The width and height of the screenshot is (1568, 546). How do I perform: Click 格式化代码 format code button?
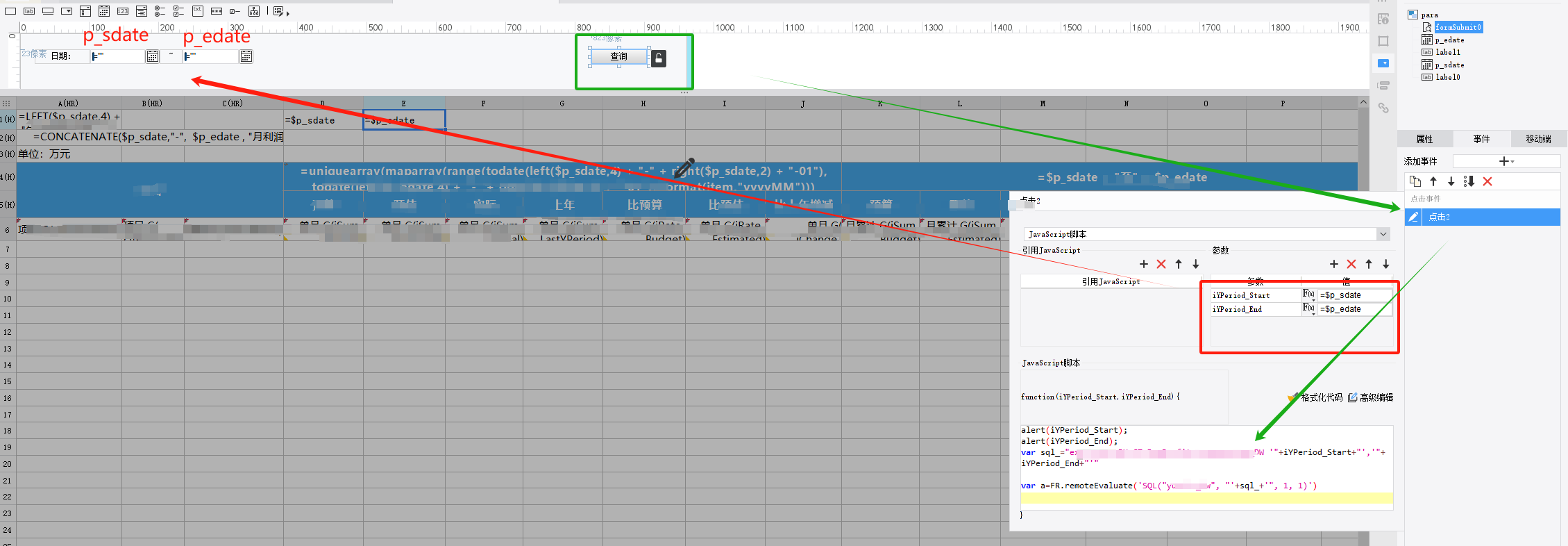pos(1315,397)
